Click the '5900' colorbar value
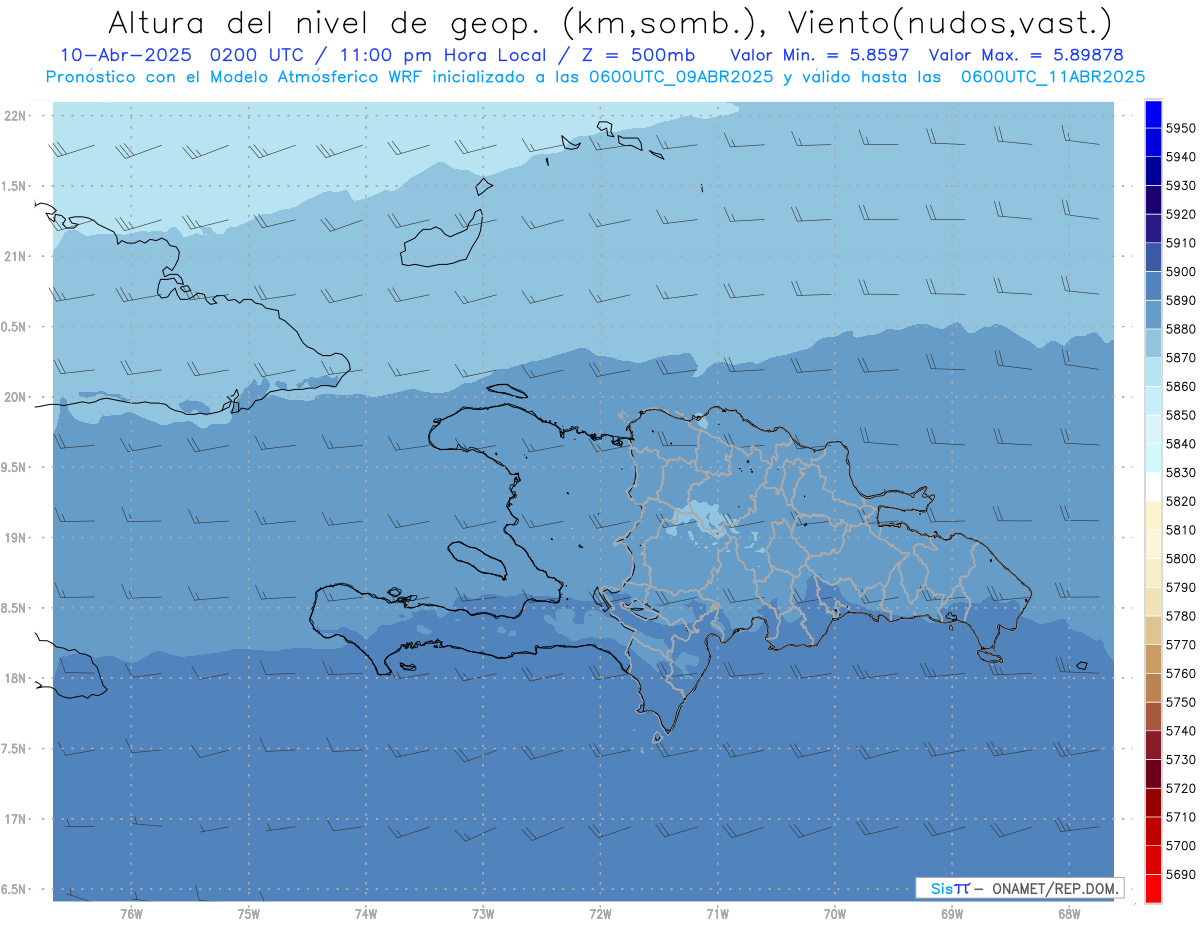Image resolution: width=1200 pixels, height=927 pixels. [1181, 271]
